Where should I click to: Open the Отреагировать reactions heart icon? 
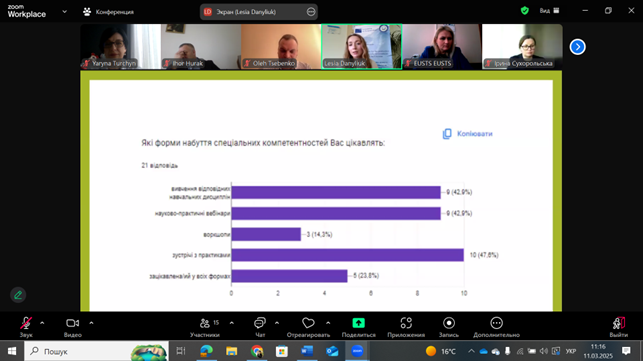click(x=308, y=323)
